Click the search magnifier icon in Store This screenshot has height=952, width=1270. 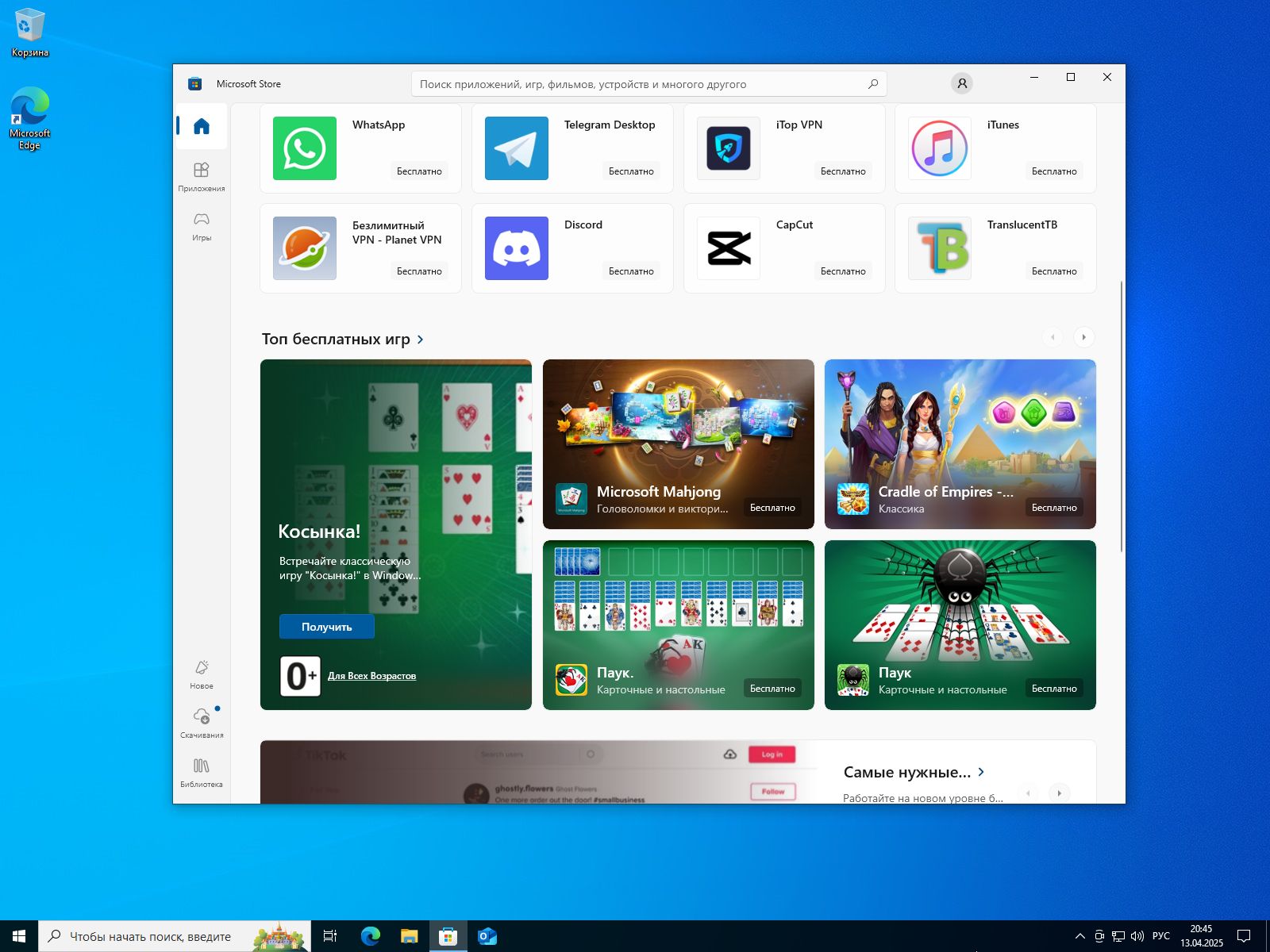pyautogui.click(x=873, y=84)
